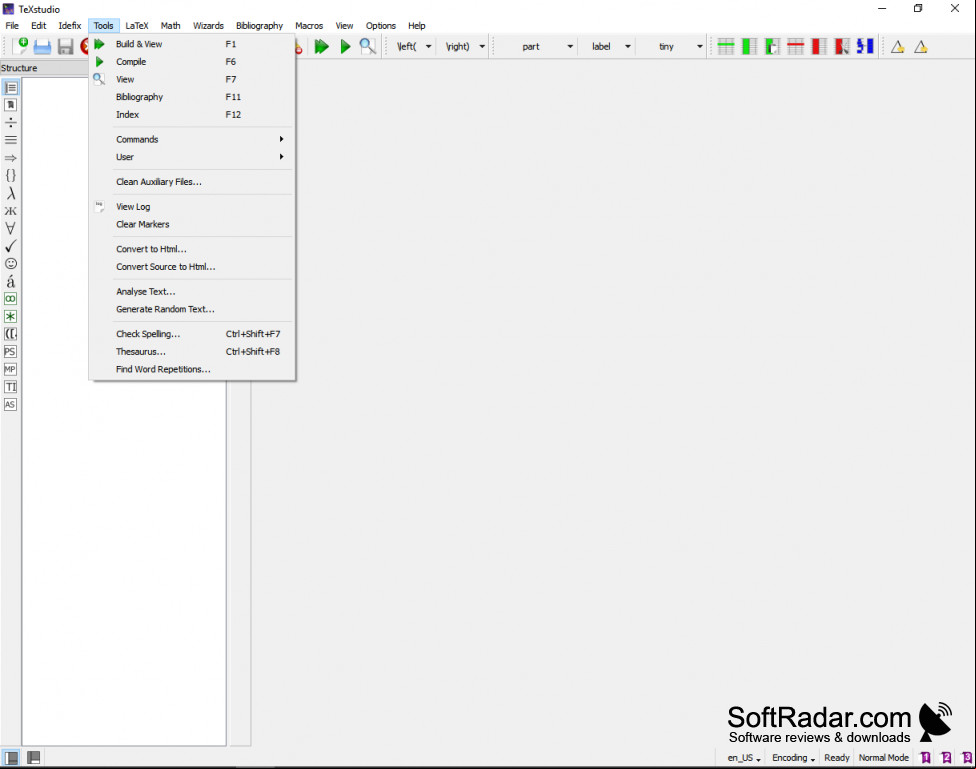Select the Bookmarks icon in side panel

(11, 105)
